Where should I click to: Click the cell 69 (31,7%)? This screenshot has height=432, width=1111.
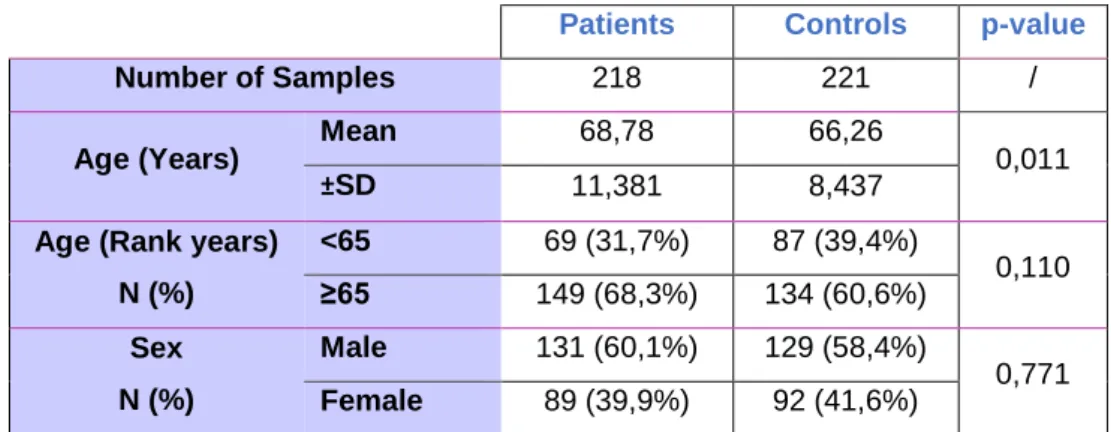click(616, 243)
